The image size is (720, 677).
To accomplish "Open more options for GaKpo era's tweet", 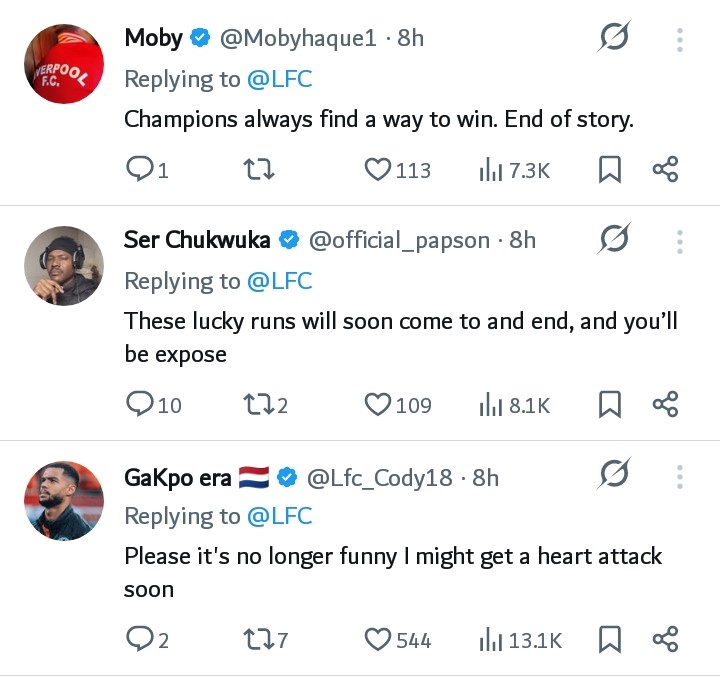I will point(679,476).
